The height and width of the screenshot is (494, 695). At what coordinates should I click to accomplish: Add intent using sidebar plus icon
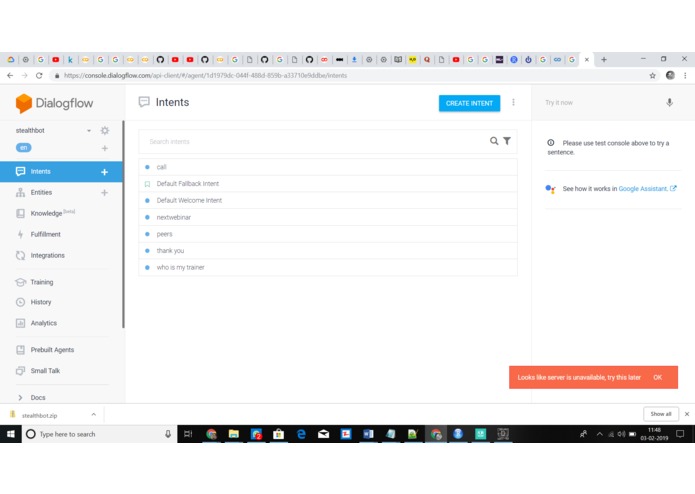coord(105,172)
